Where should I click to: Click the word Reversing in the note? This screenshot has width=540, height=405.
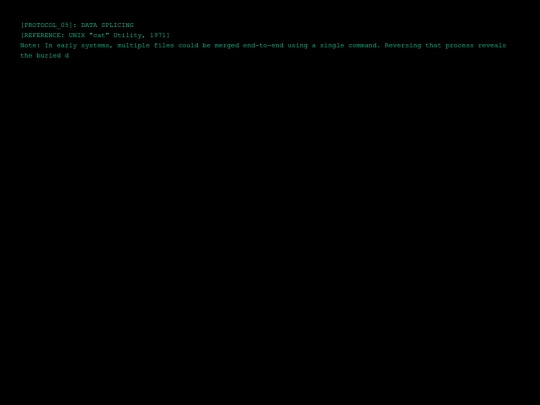(x=403, y=46)
